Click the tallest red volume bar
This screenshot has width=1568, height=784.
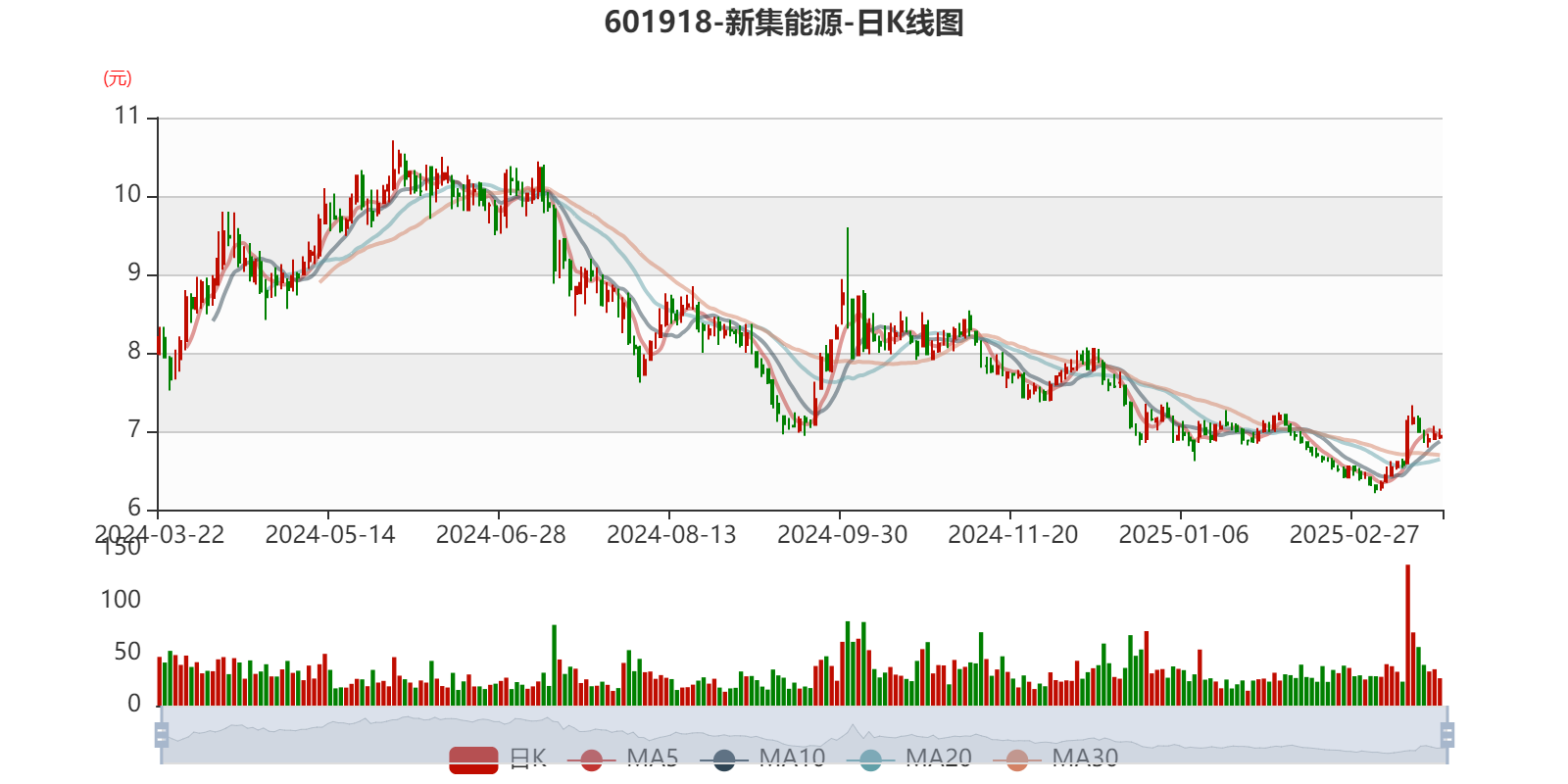pyautogui.click(x=1407, y=635)
